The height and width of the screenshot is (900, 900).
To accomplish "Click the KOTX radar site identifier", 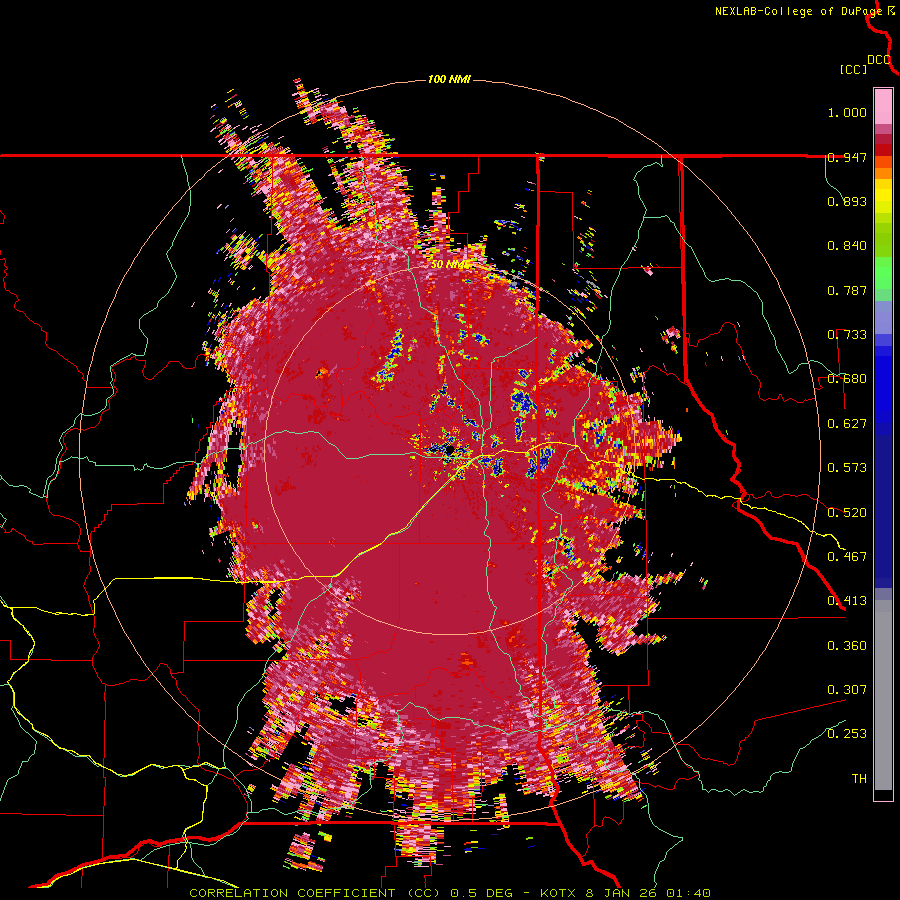I will [559, 893].
